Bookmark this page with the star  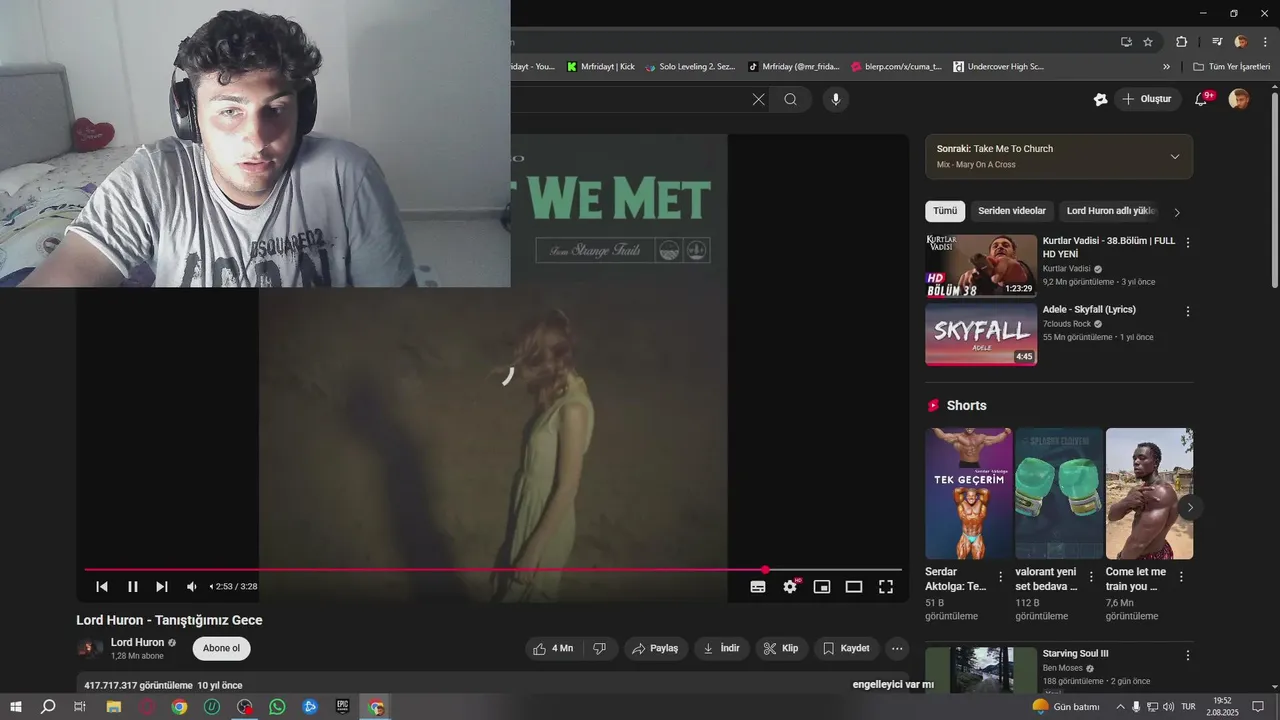(x=1148, y=42)
